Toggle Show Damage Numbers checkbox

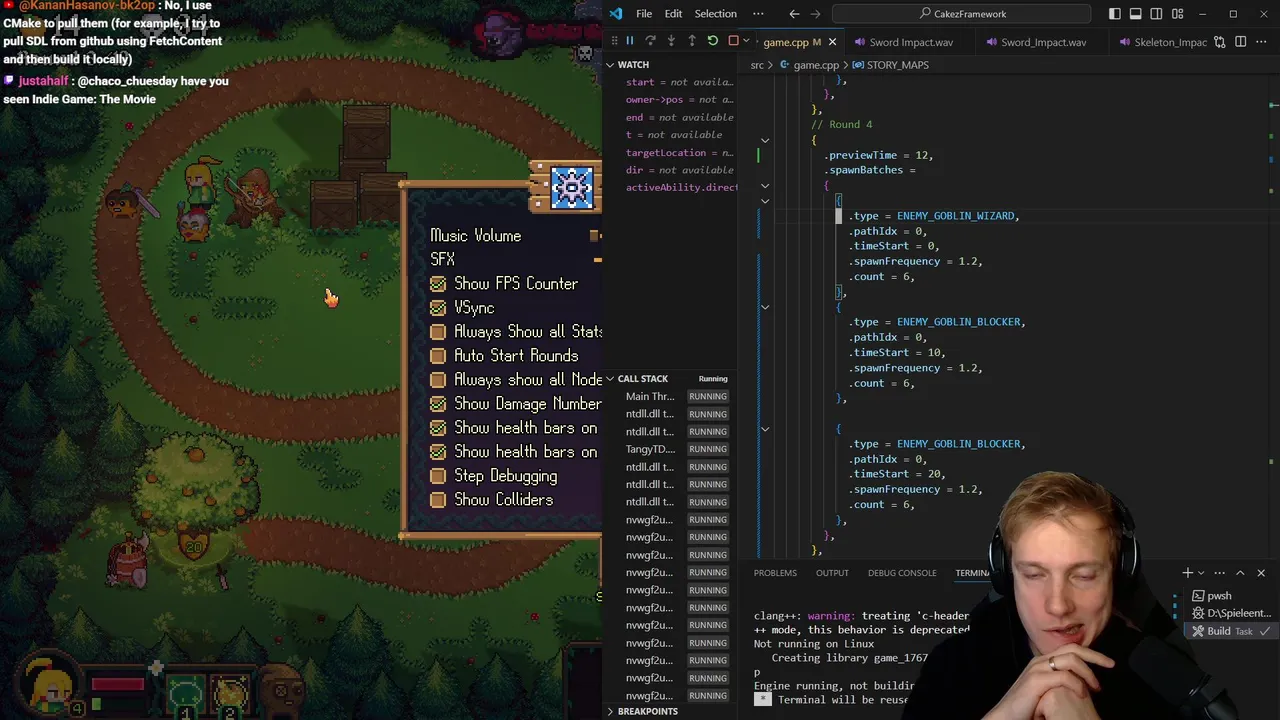(x=438, y=404)
